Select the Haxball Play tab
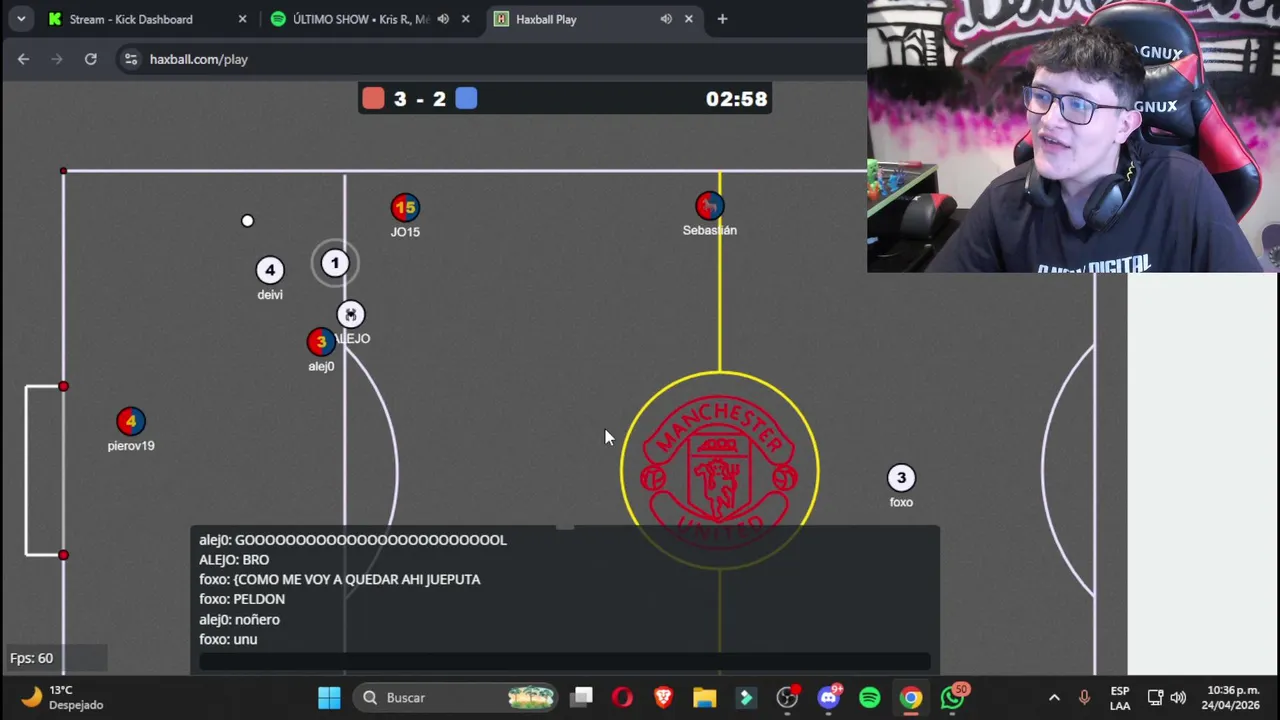This screenshot has height=720, width=1280. 546,19
